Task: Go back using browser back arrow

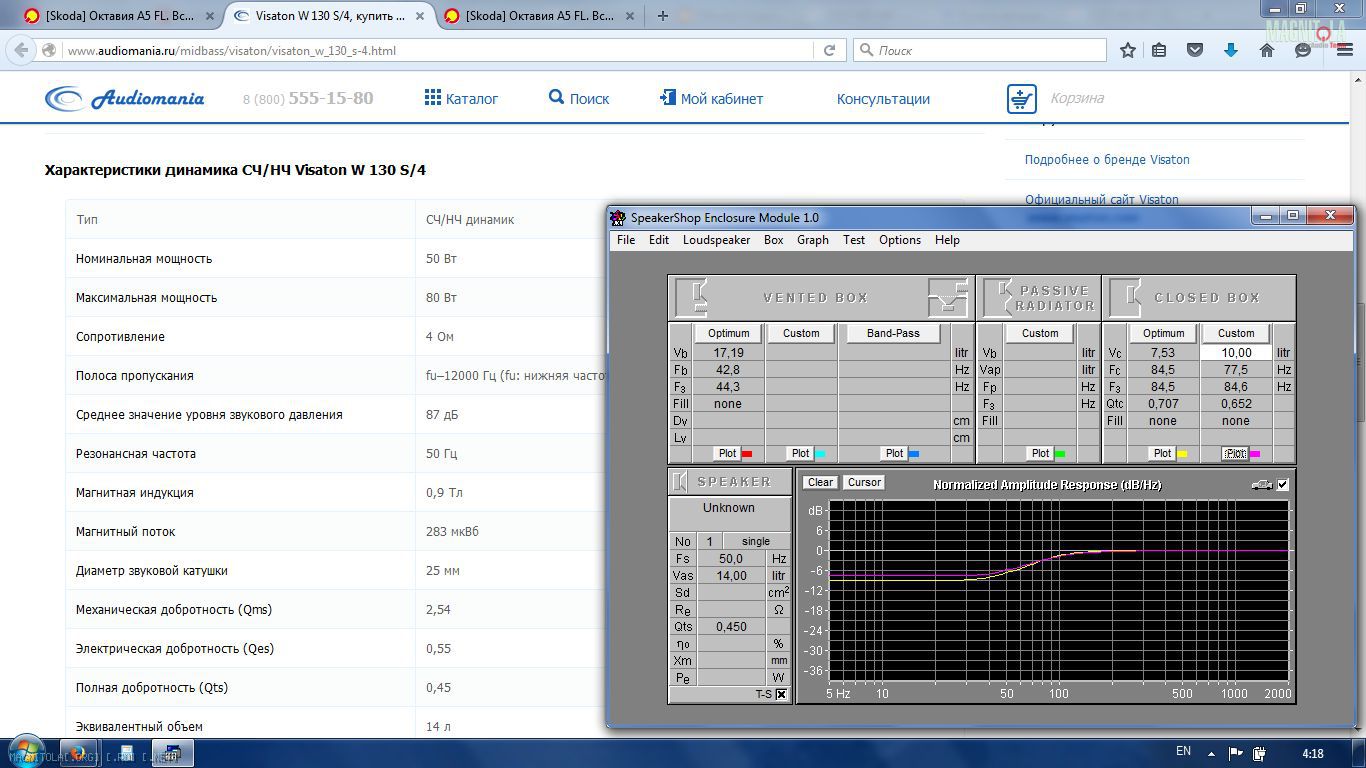Action: [x=22, y=50]
